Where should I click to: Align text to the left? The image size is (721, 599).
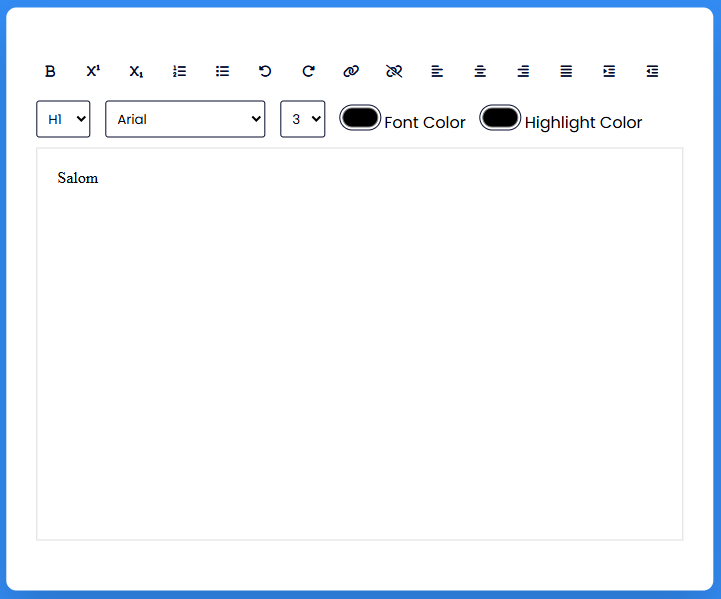pyautogui.click(x=437, y=71)
